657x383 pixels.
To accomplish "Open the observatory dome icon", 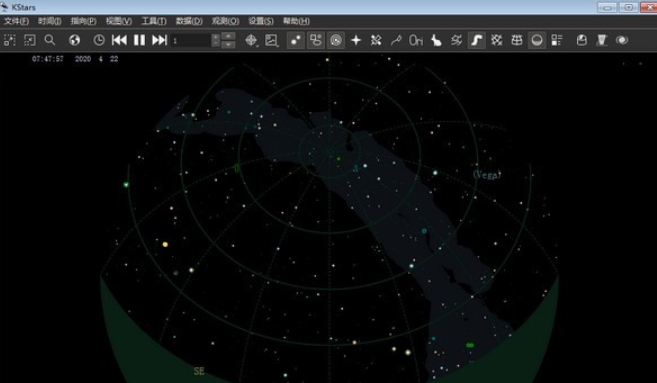I will (582, 40).
